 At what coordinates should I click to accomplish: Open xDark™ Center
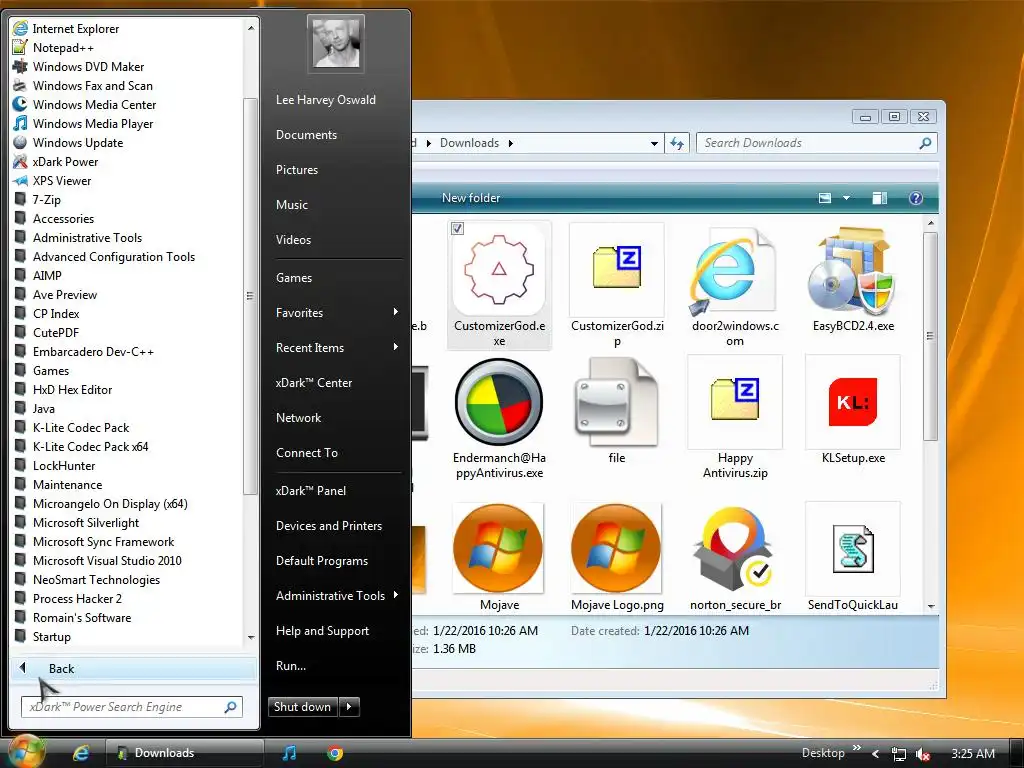point(313,383)
